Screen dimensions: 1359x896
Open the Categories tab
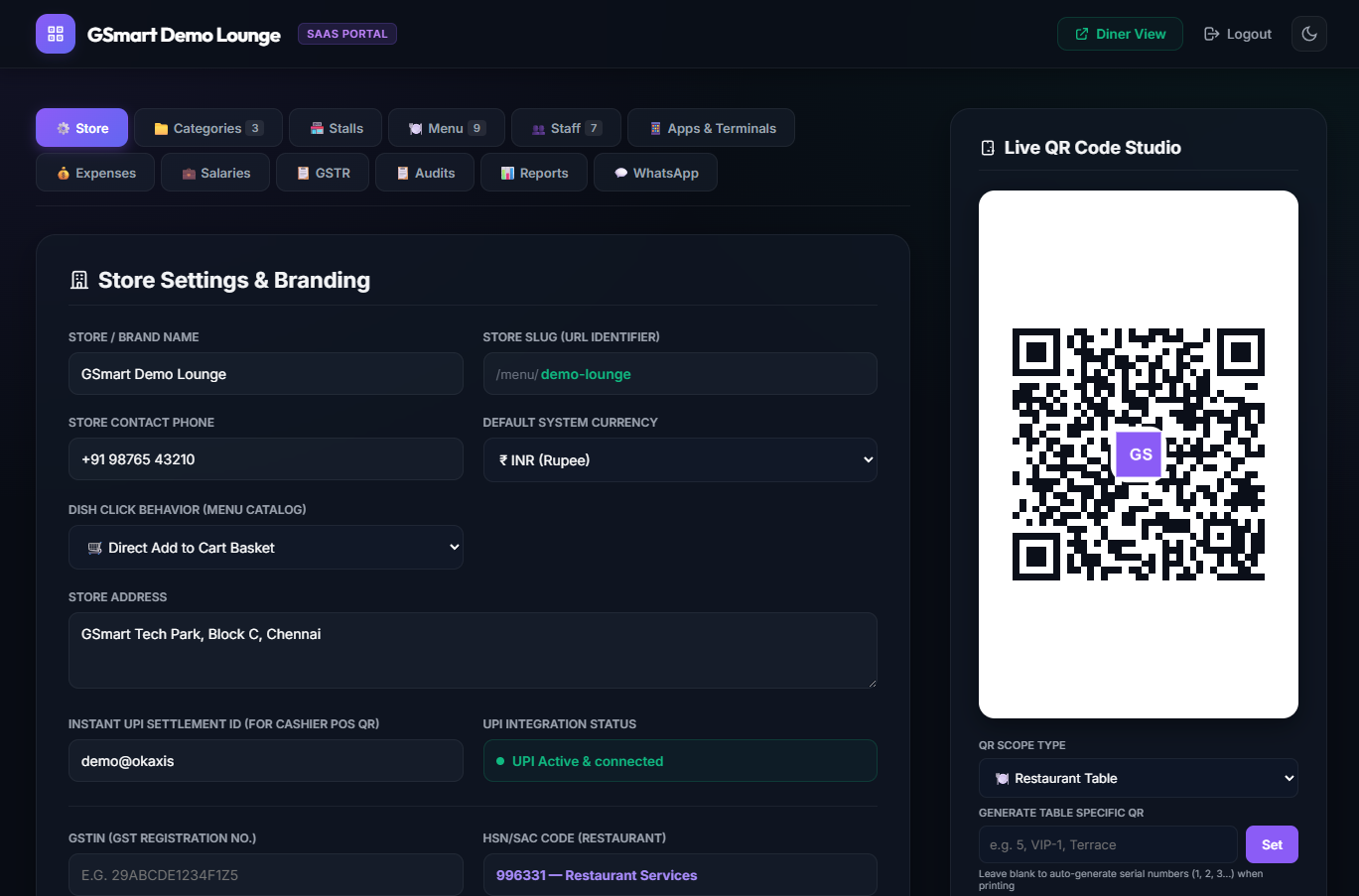pyautogui.click(x=208, y=128)
